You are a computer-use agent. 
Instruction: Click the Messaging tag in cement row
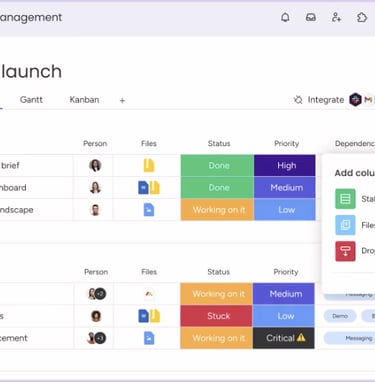click(350, 338)
